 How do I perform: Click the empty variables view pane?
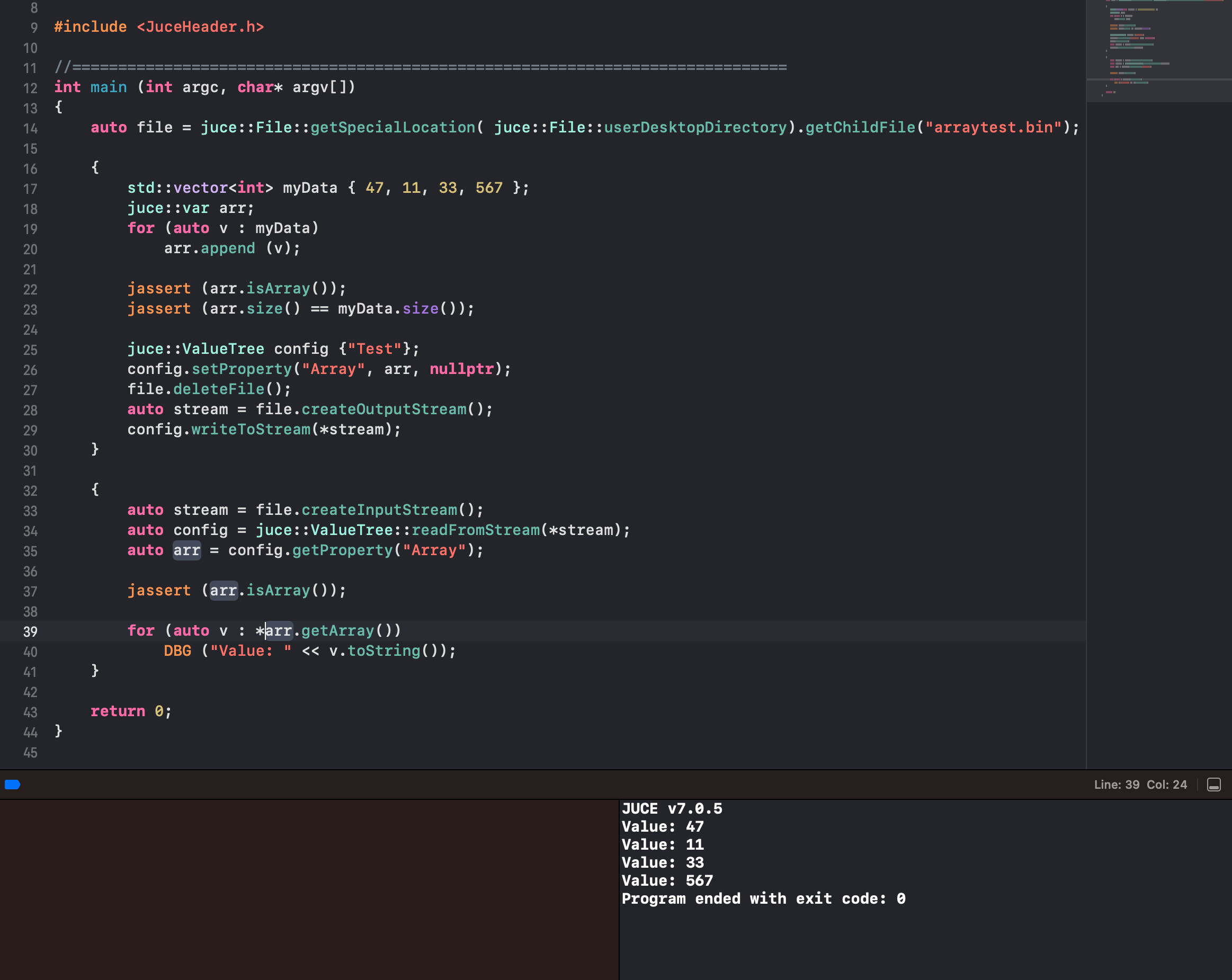(x=309, y=890)
